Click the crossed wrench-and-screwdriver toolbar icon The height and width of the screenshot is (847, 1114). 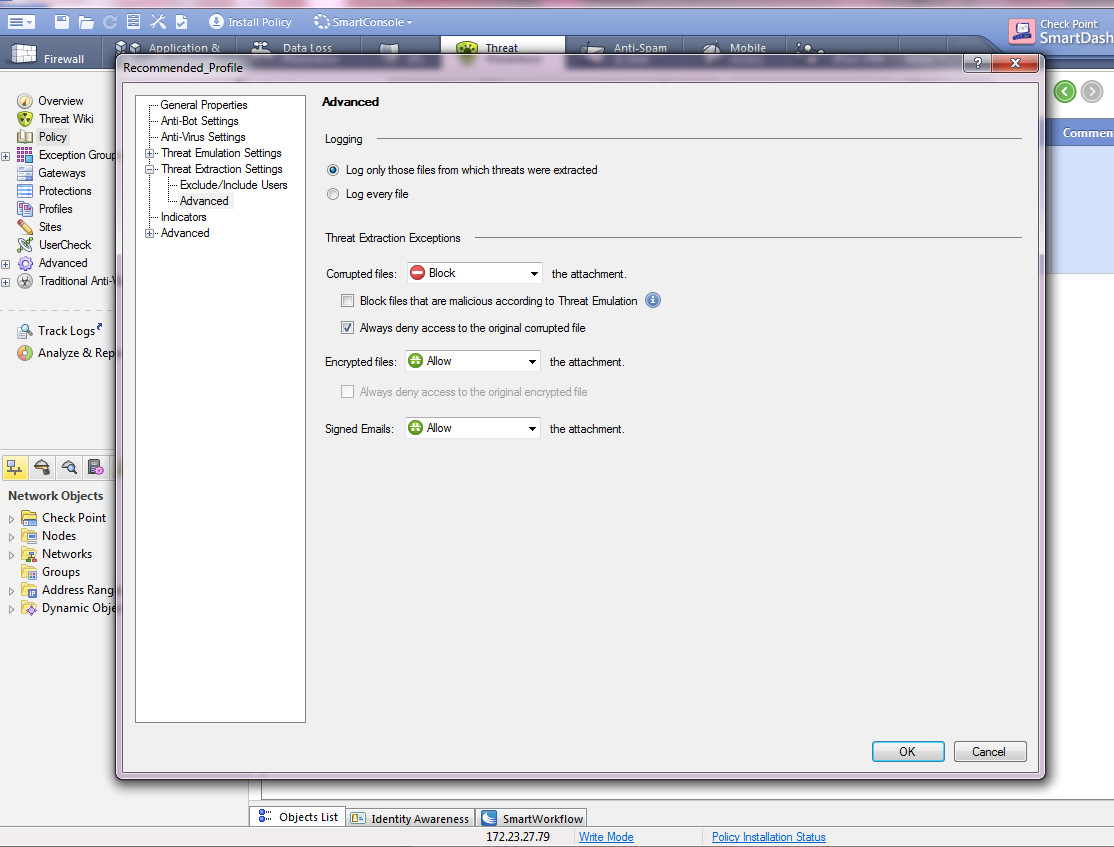(x=158, y=22)
